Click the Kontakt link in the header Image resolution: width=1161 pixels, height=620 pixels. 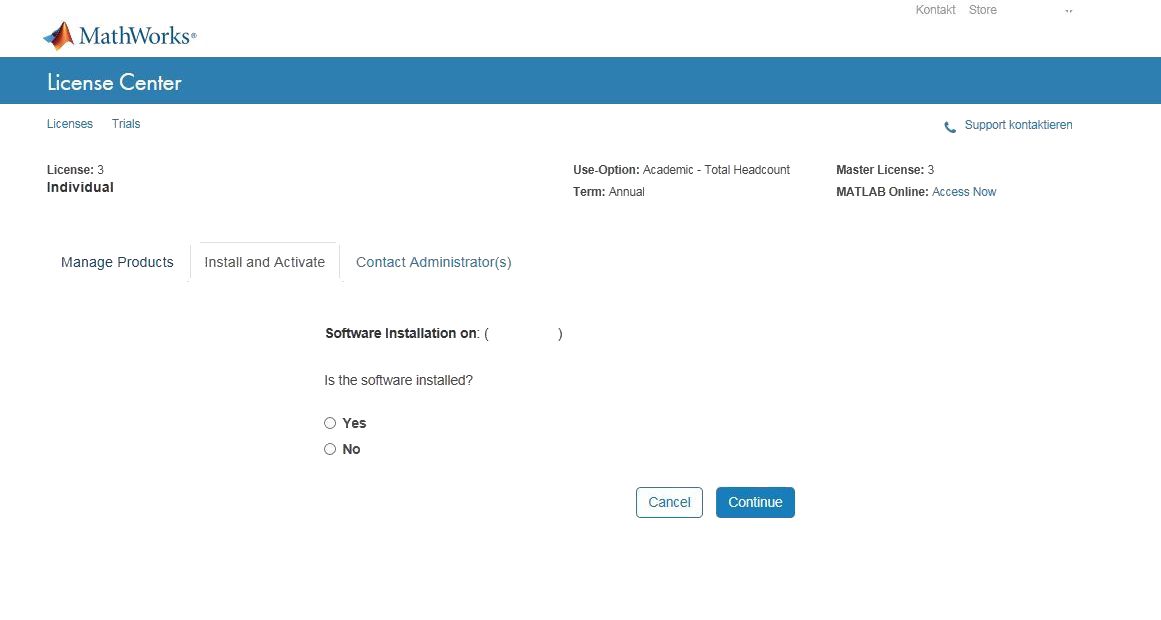point(935,10)
